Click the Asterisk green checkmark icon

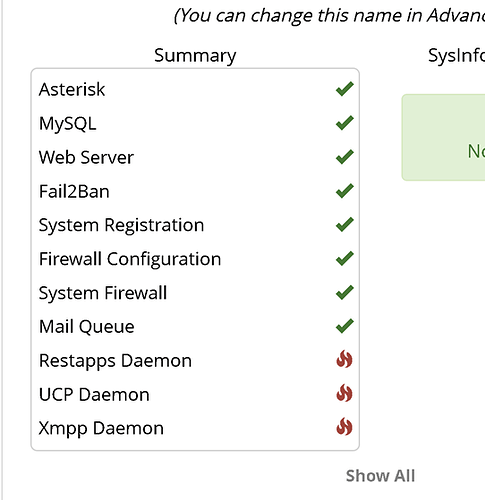tap(345, 89)
